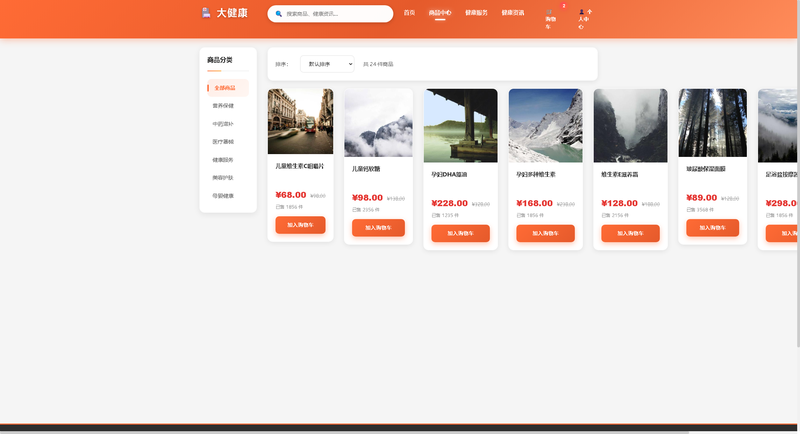This screenshot has width=800, height=434.
Task: Add the ¥298 product to cart
Action: [x=782, y=233]
